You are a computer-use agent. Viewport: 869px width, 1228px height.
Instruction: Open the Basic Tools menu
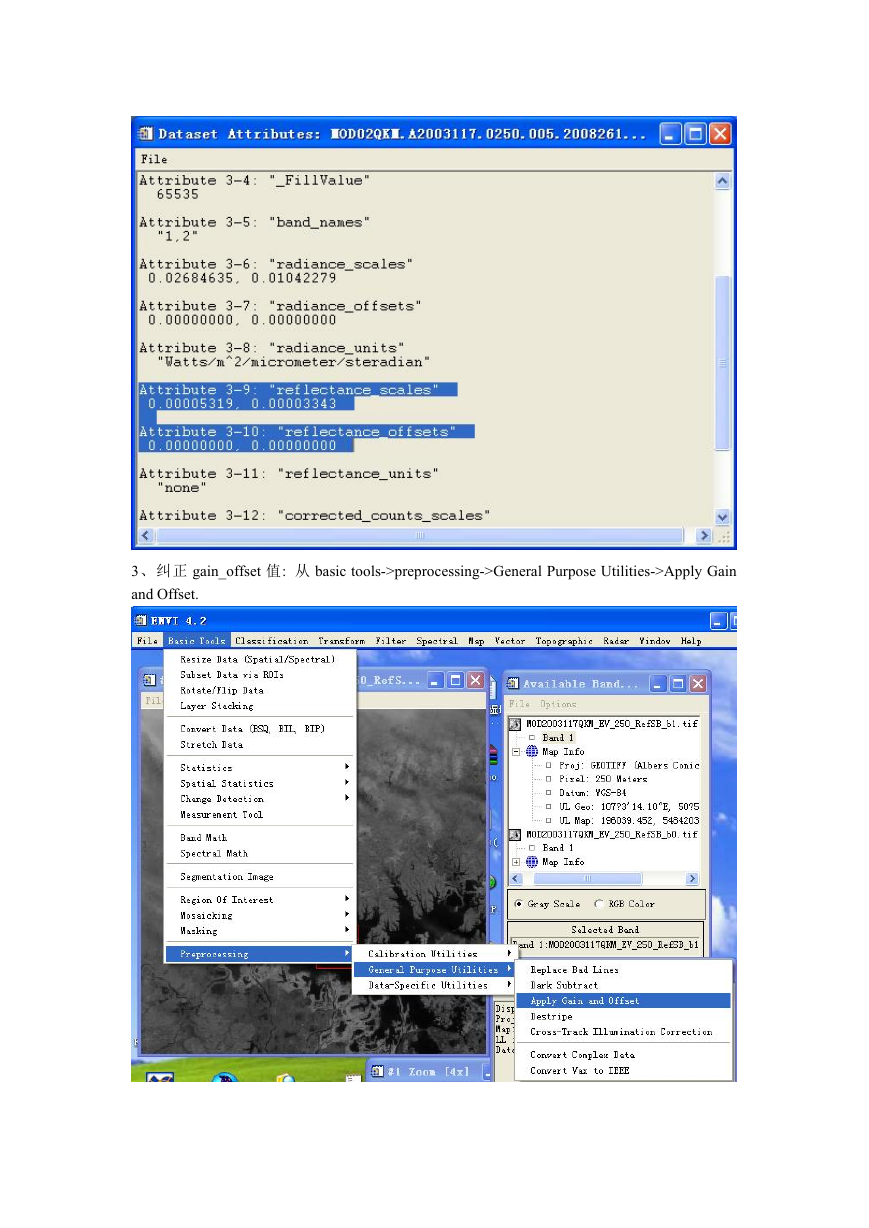coord(197,641)
